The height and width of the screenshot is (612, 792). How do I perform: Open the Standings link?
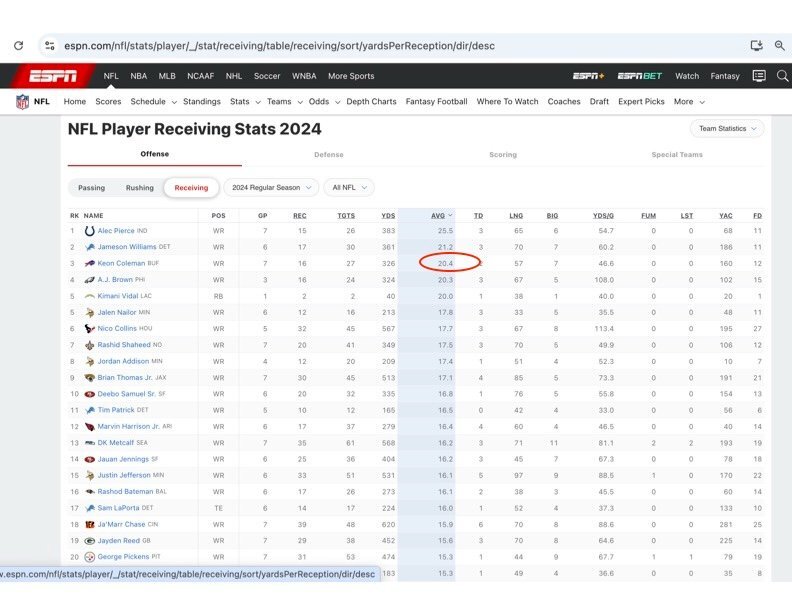point(202,101)
